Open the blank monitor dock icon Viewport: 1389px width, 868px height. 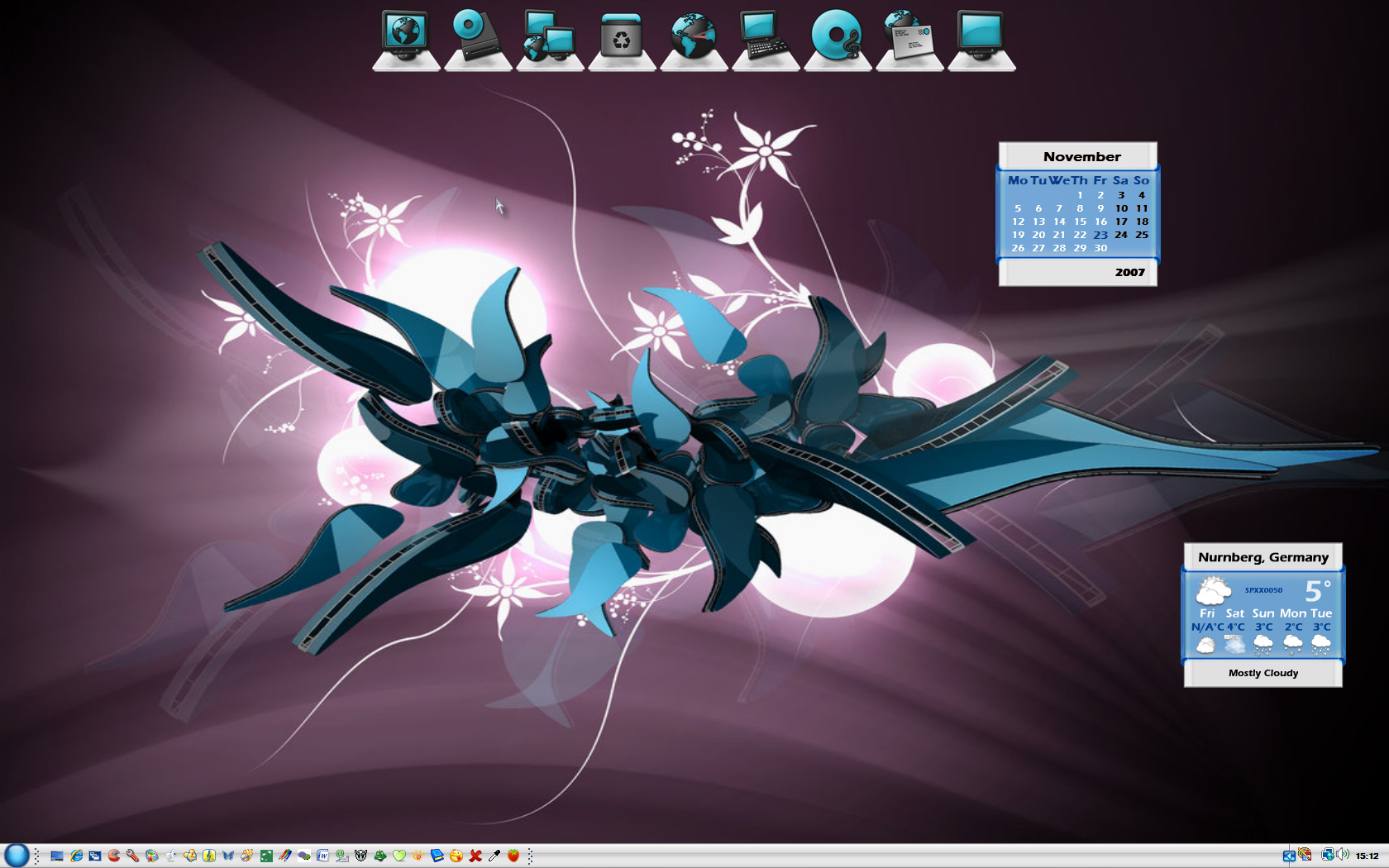click(981, 39)
